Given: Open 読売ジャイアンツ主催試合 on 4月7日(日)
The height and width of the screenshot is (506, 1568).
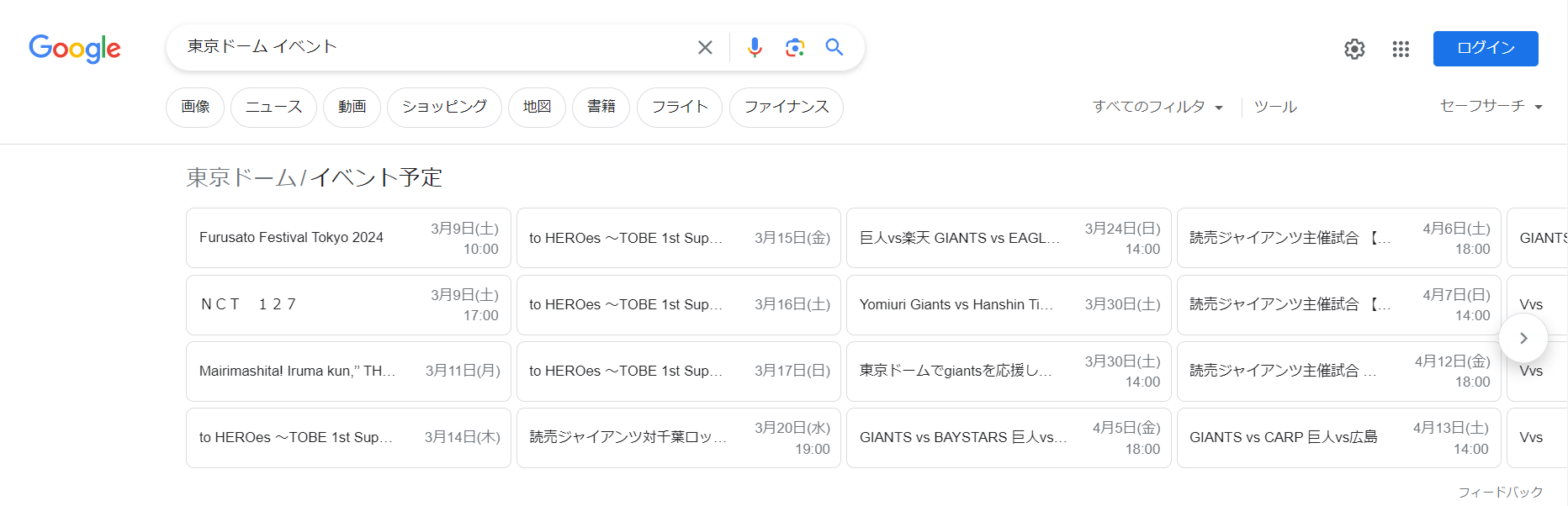Looking at the screenshot, I should pos(1339,304).
